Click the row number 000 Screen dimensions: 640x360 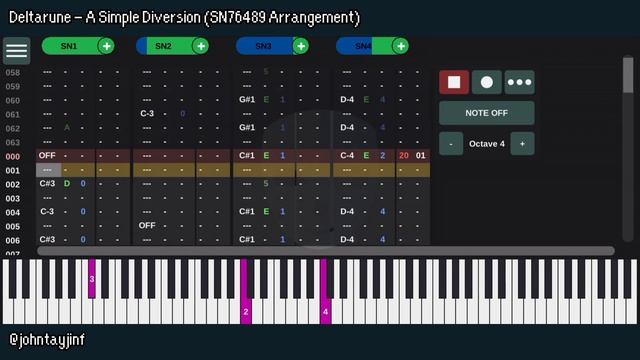pos(13,157)
